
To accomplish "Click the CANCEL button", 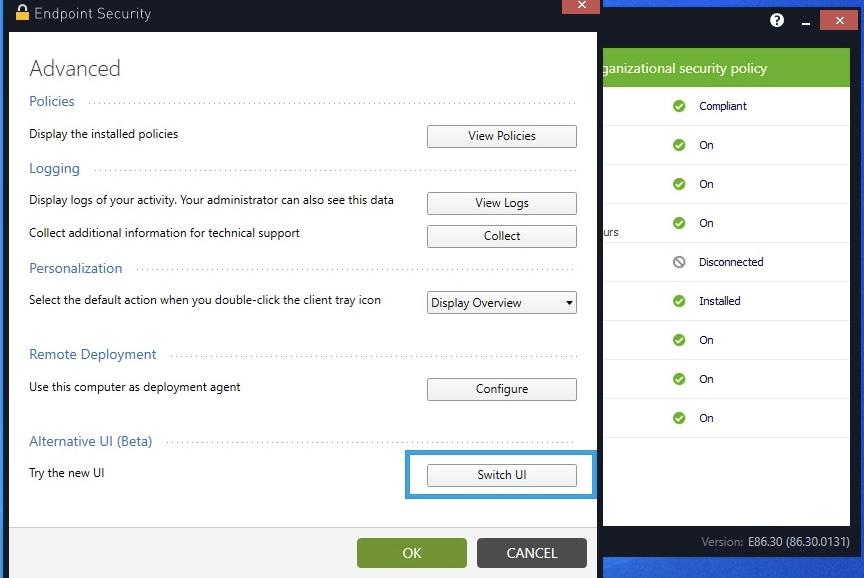I will [532, 553].
